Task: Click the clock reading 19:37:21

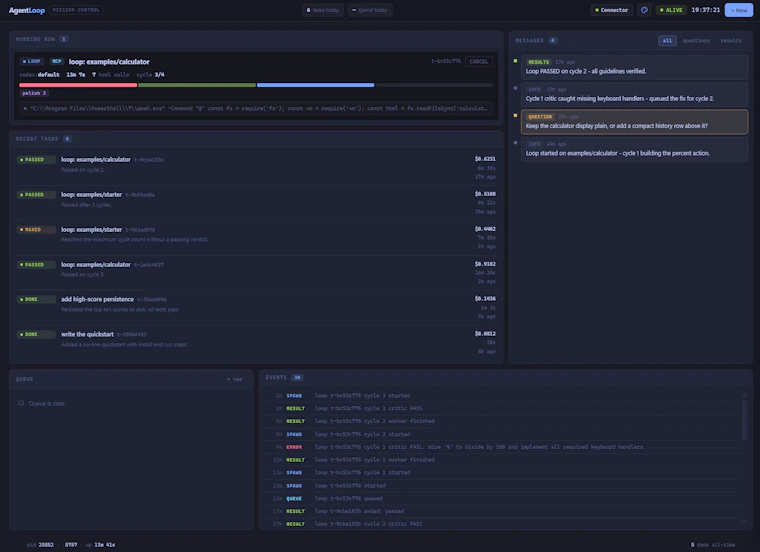Action: 705,10
